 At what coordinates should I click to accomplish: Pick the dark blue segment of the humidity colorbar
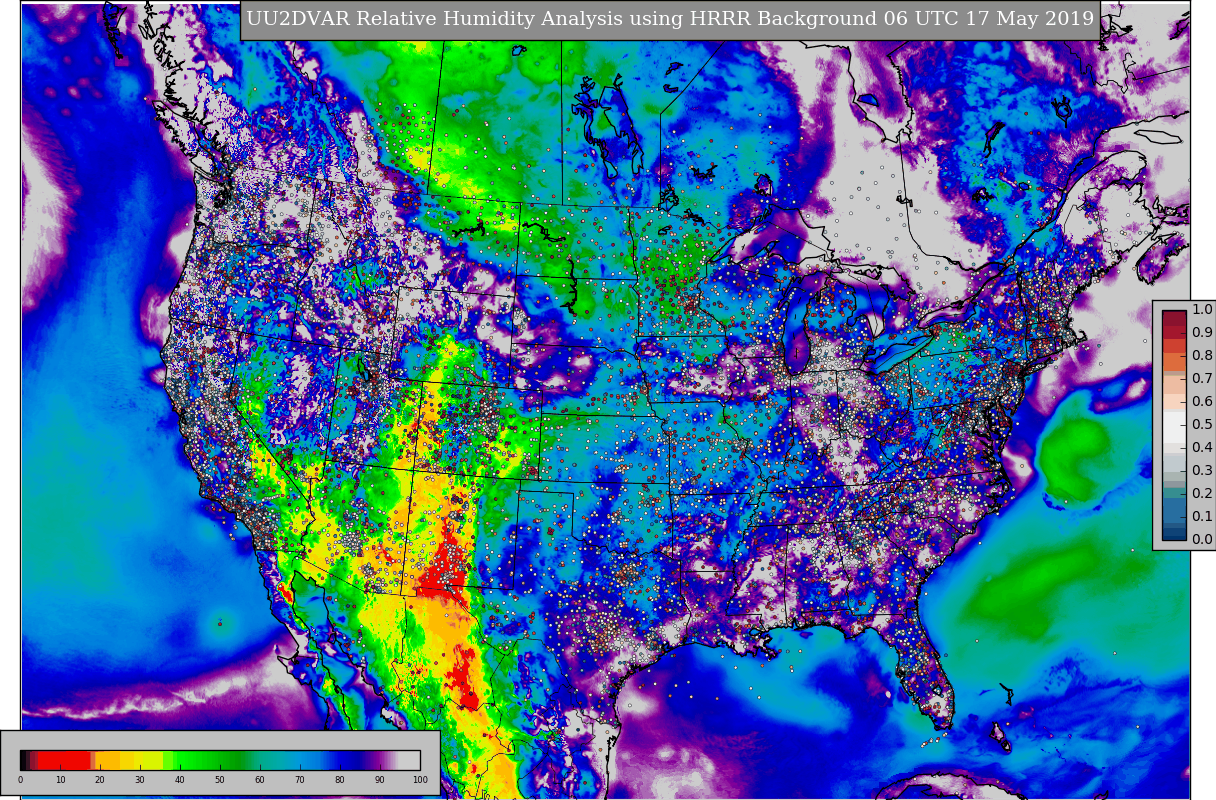point(348,760)
